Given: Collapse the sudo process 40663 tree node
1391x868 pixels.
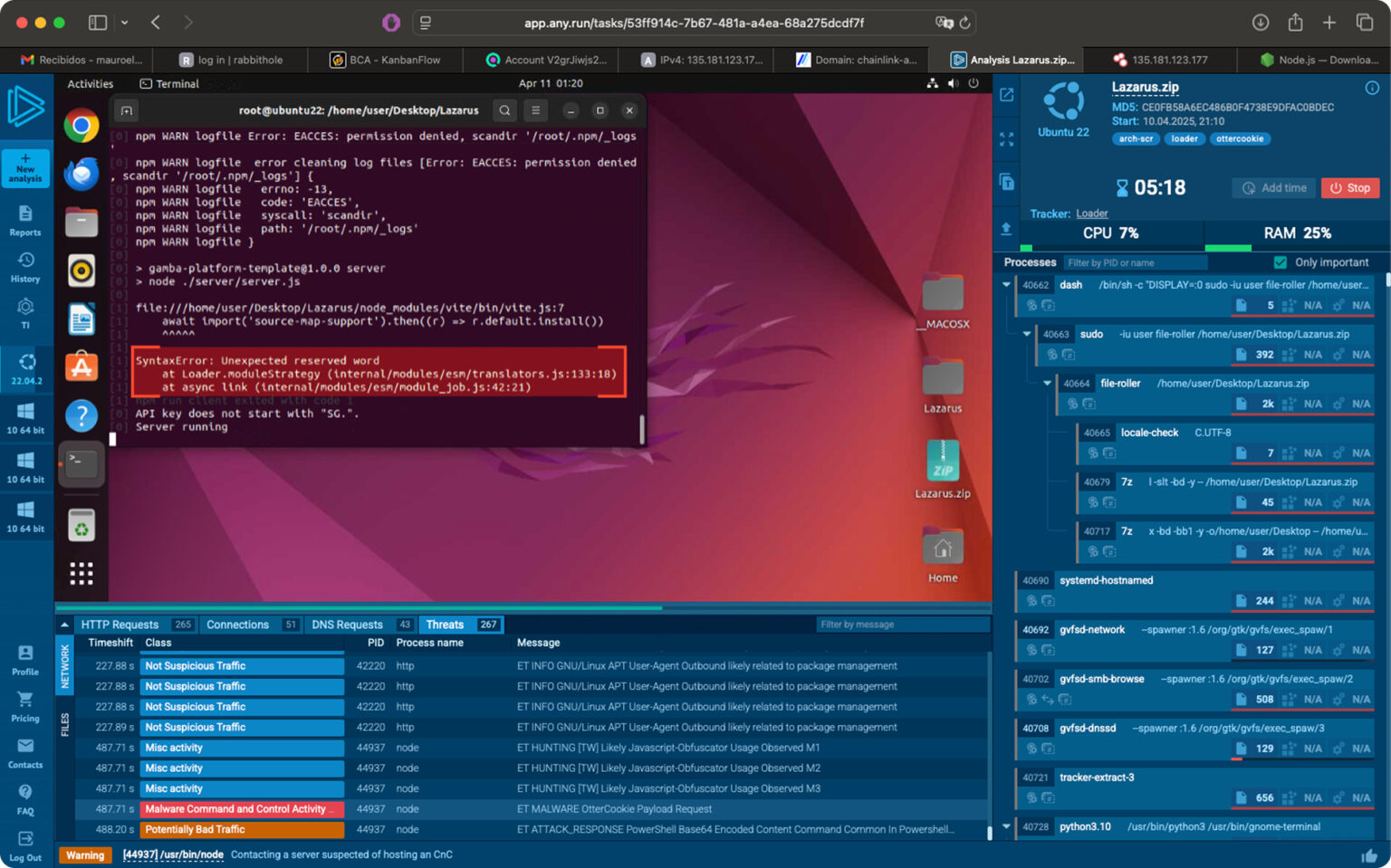Looking at the screenshot, I should click(1027, 334).
